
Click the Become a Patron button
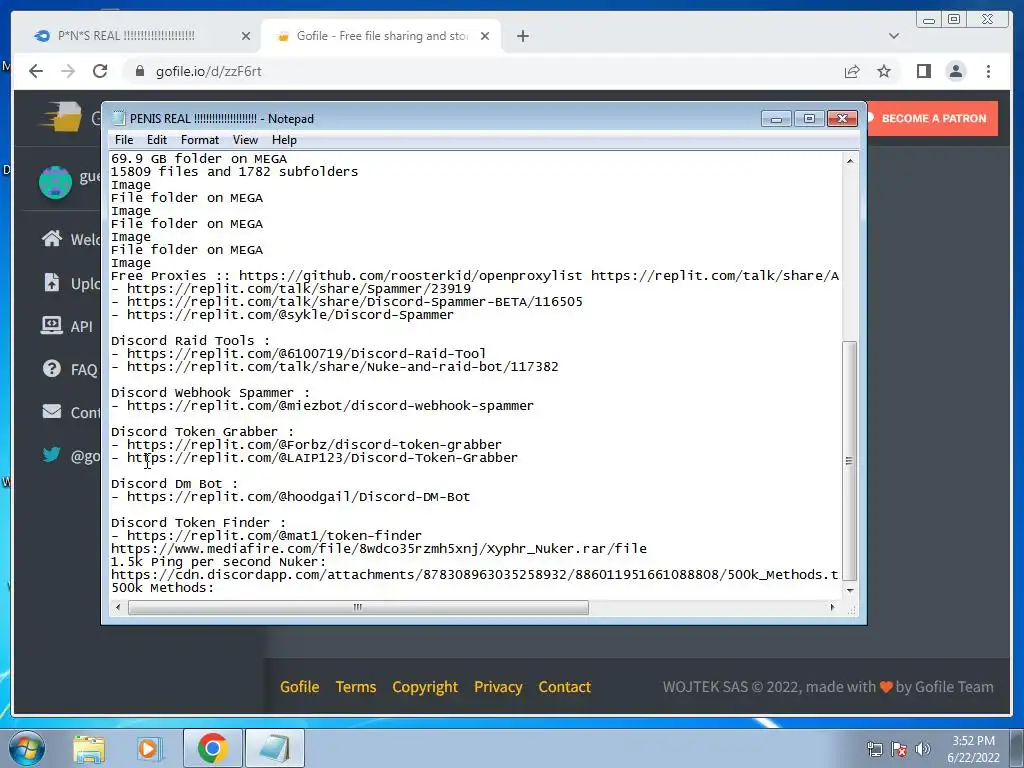pyautogui.click(x=932, y=118)
